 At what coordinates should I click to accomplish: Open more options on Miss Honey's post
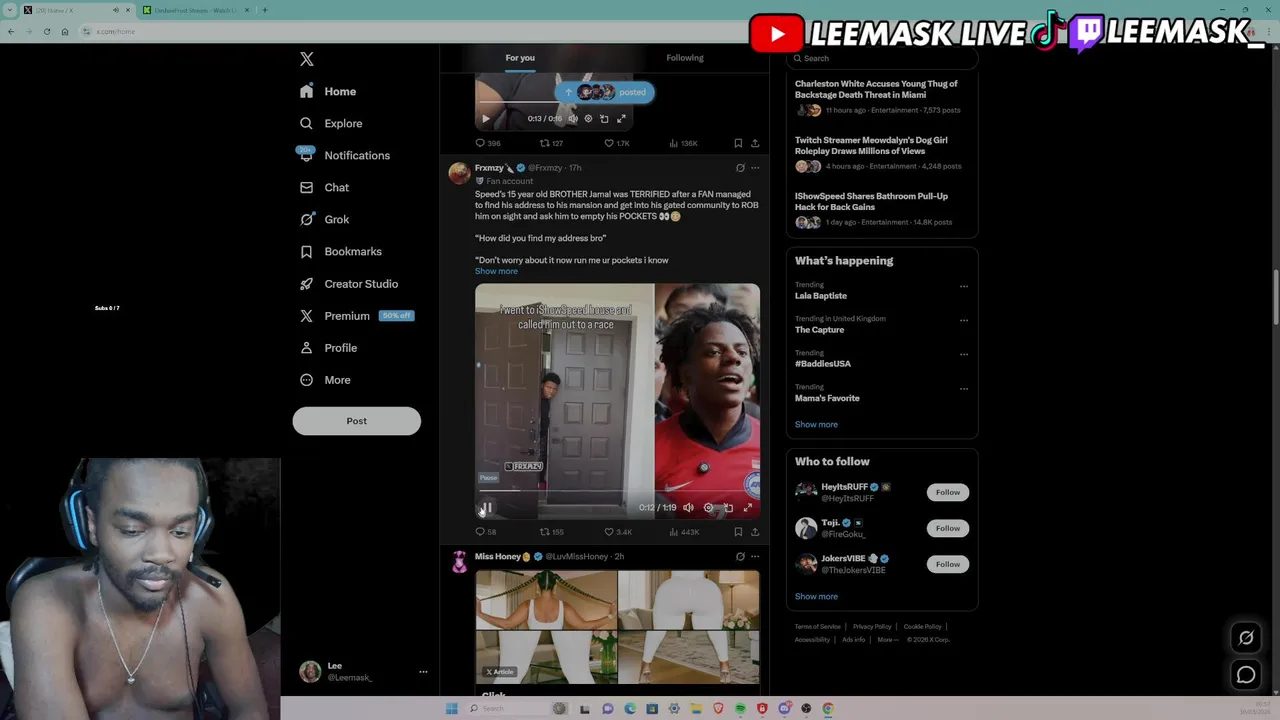755,556
